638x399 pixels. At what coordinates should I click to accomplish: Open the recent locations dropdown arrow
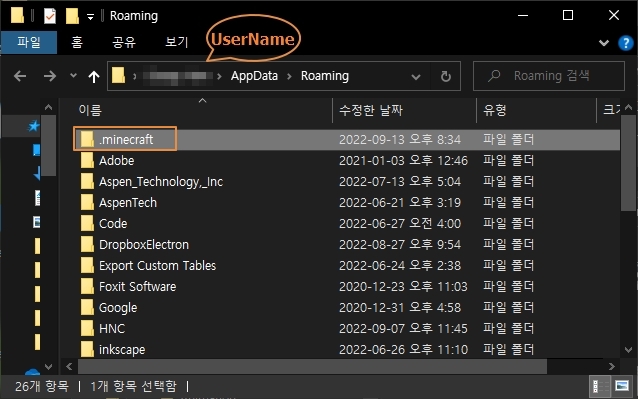[73, 76]
